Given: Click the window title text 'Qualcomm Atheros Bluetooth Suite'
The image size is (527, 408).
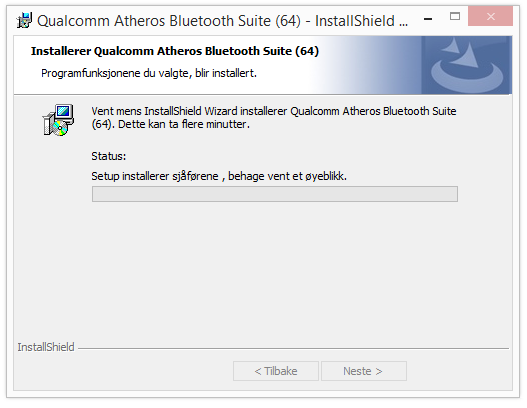Looking at the screenshot, I should point(154,21).
